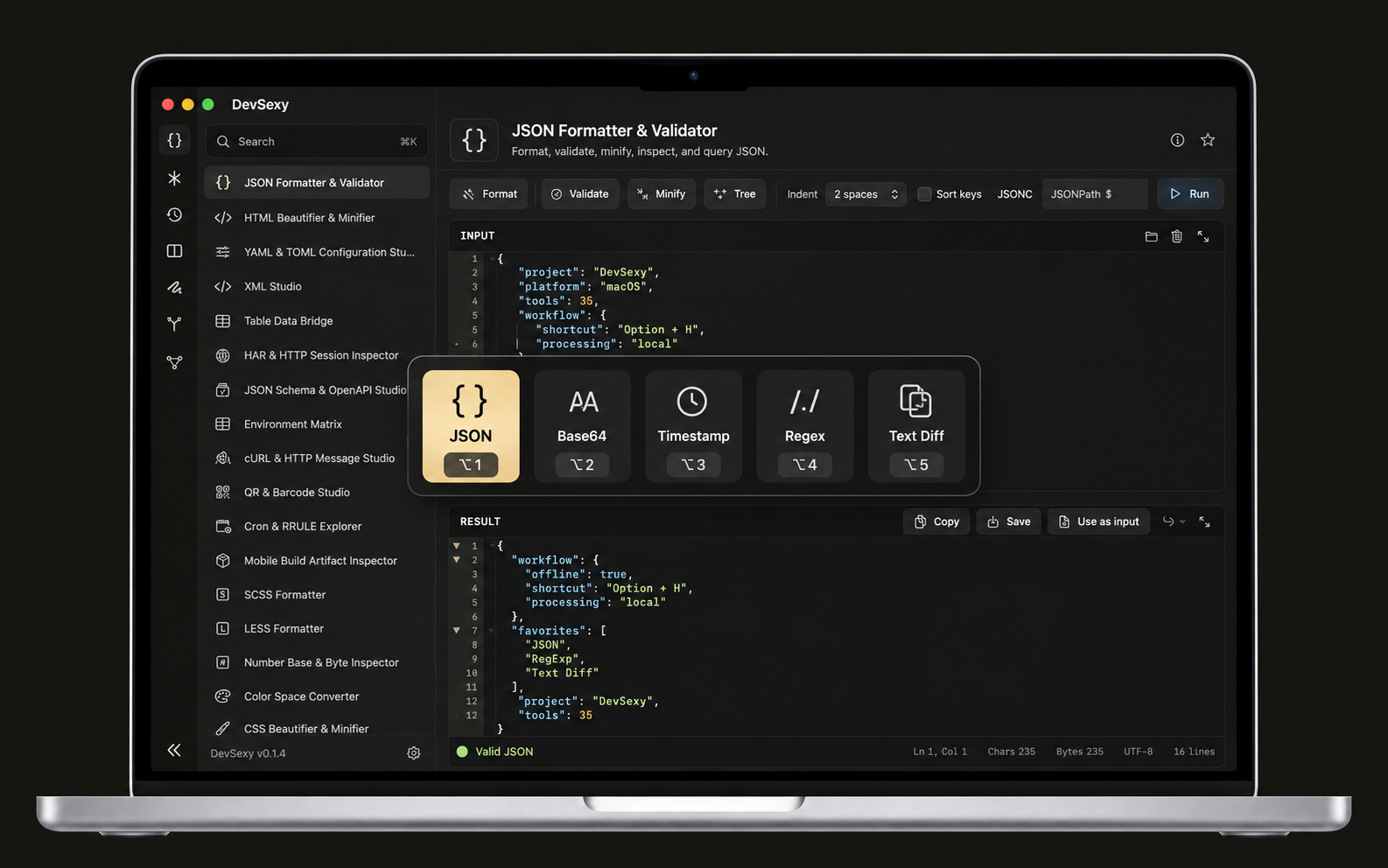Select JSON Formatter & Validator in sidebar
This screenshot has width=1388, height=868.
(x=317, y=183)
